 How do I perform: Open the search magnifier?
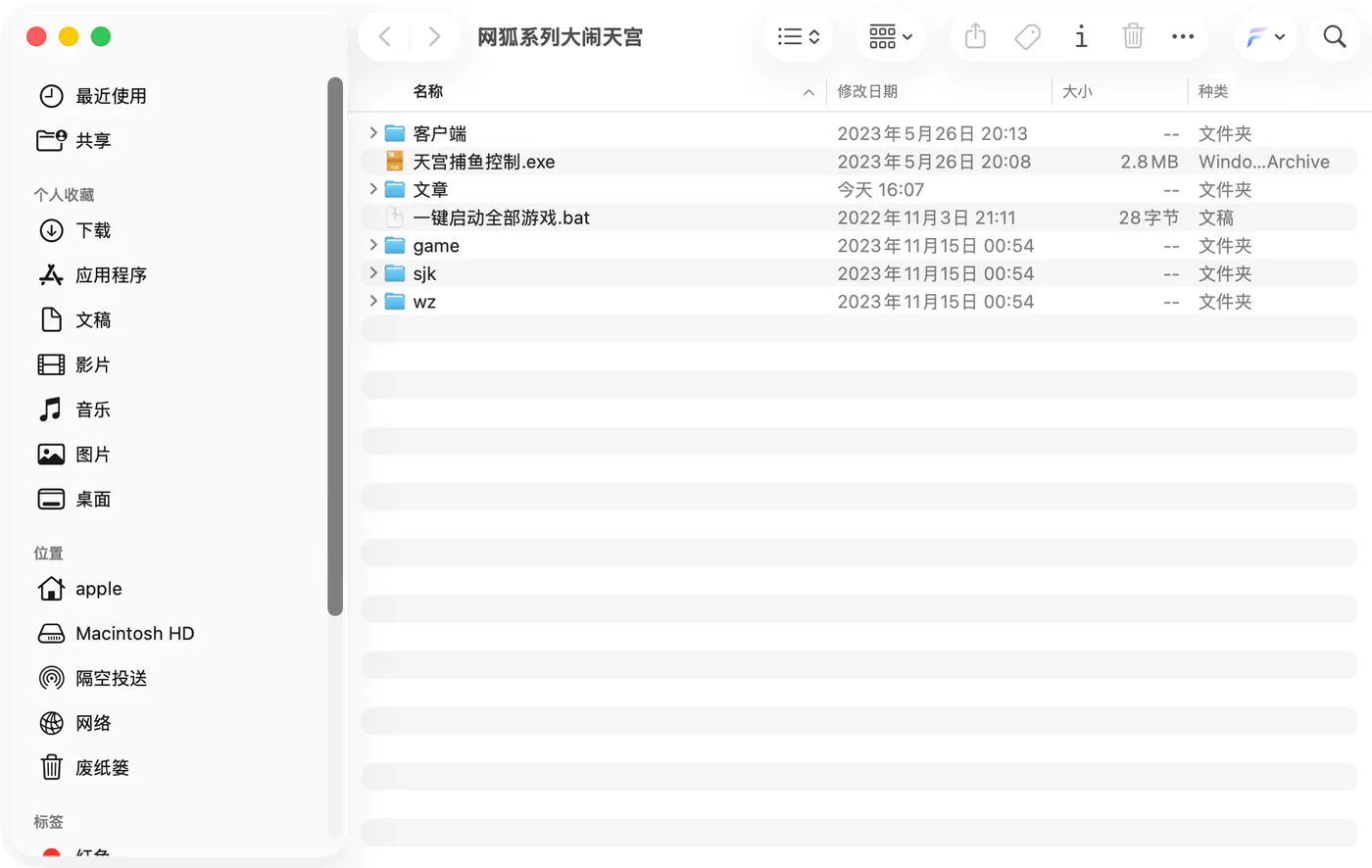click(1335, 37)
